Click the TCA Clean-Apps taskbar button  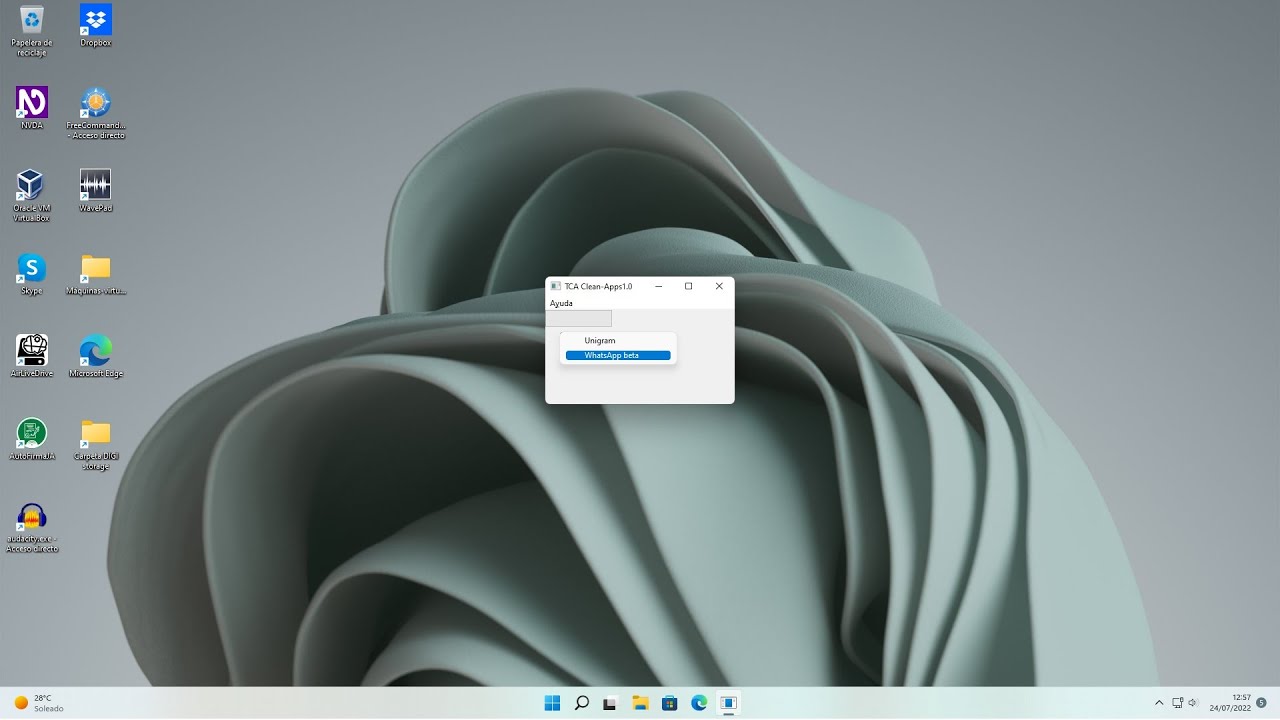(x=729, y=703)
